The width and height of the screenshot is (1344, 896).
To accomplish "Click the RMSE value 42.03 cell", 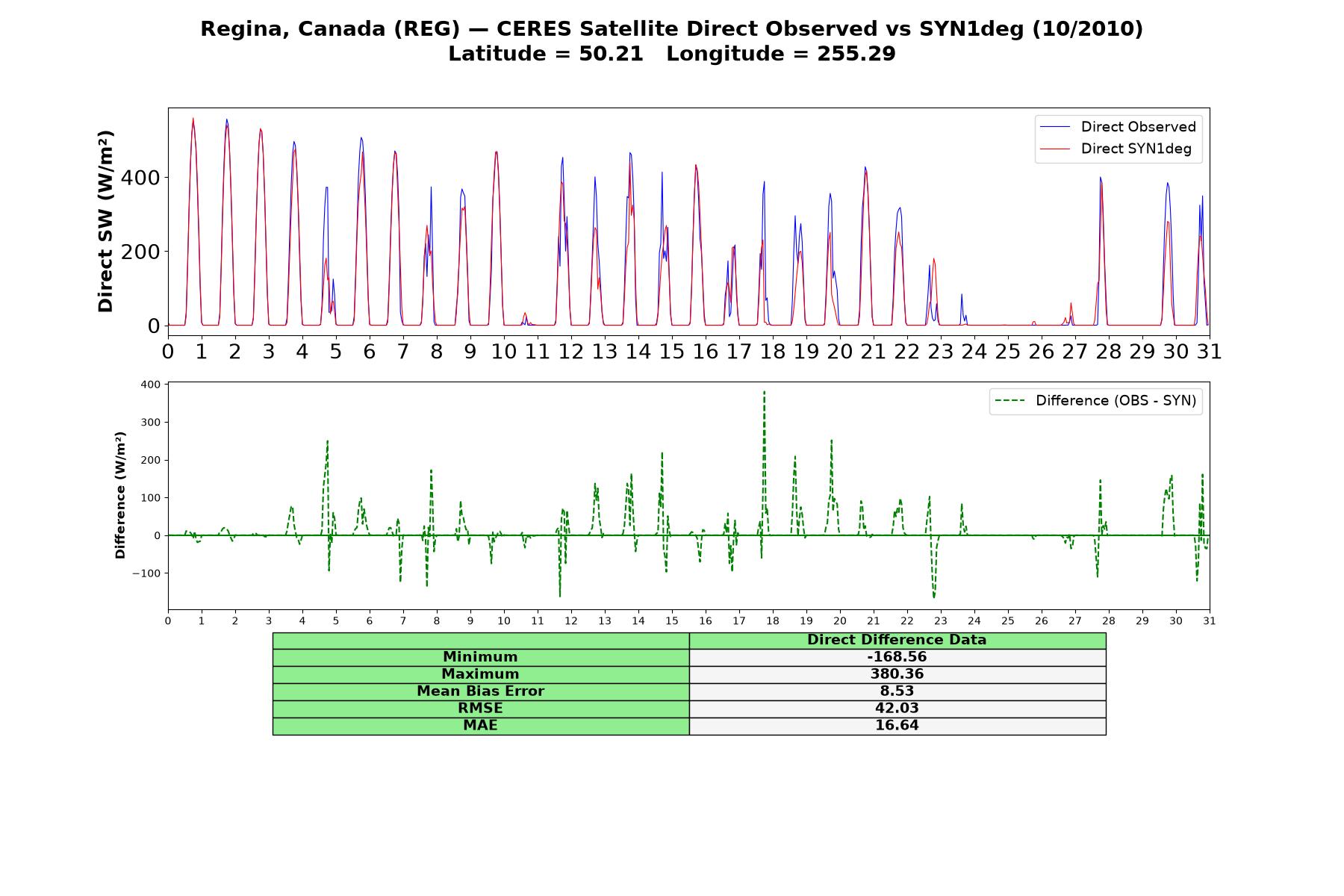I will click(897, 709).
